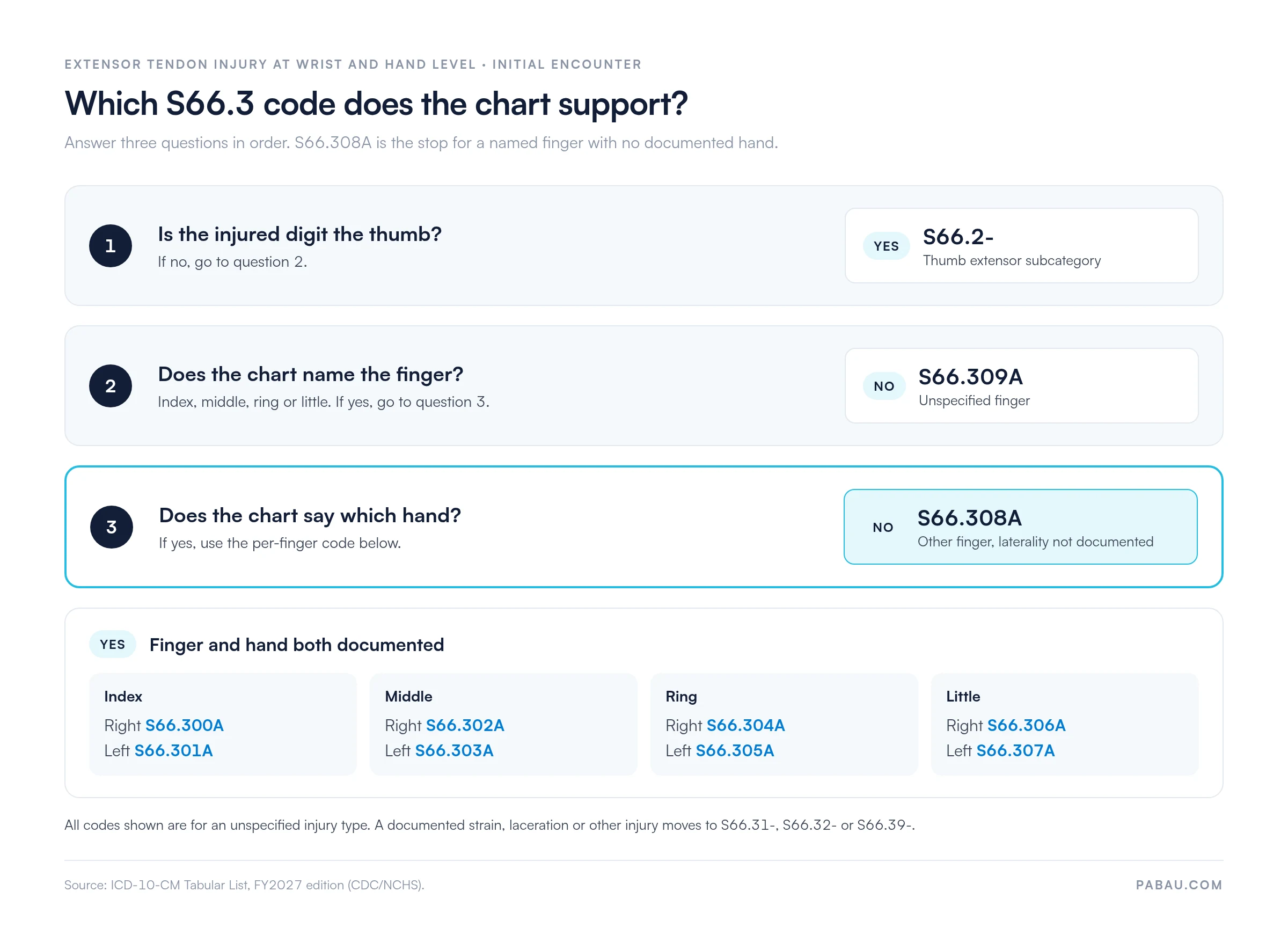Open the right ring code S66.304A
The height and width of the screenshot is (935, 1288).
(x=745, y=725)
